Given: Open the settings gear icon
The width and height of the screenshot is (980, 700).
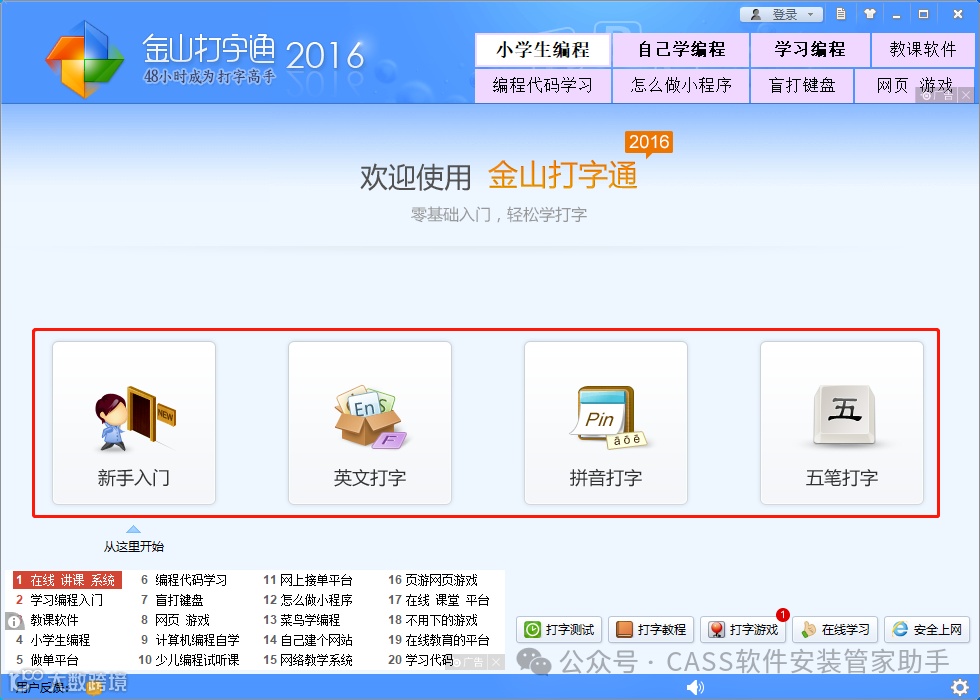Looking at the screenshot, I should coord(959,687).
